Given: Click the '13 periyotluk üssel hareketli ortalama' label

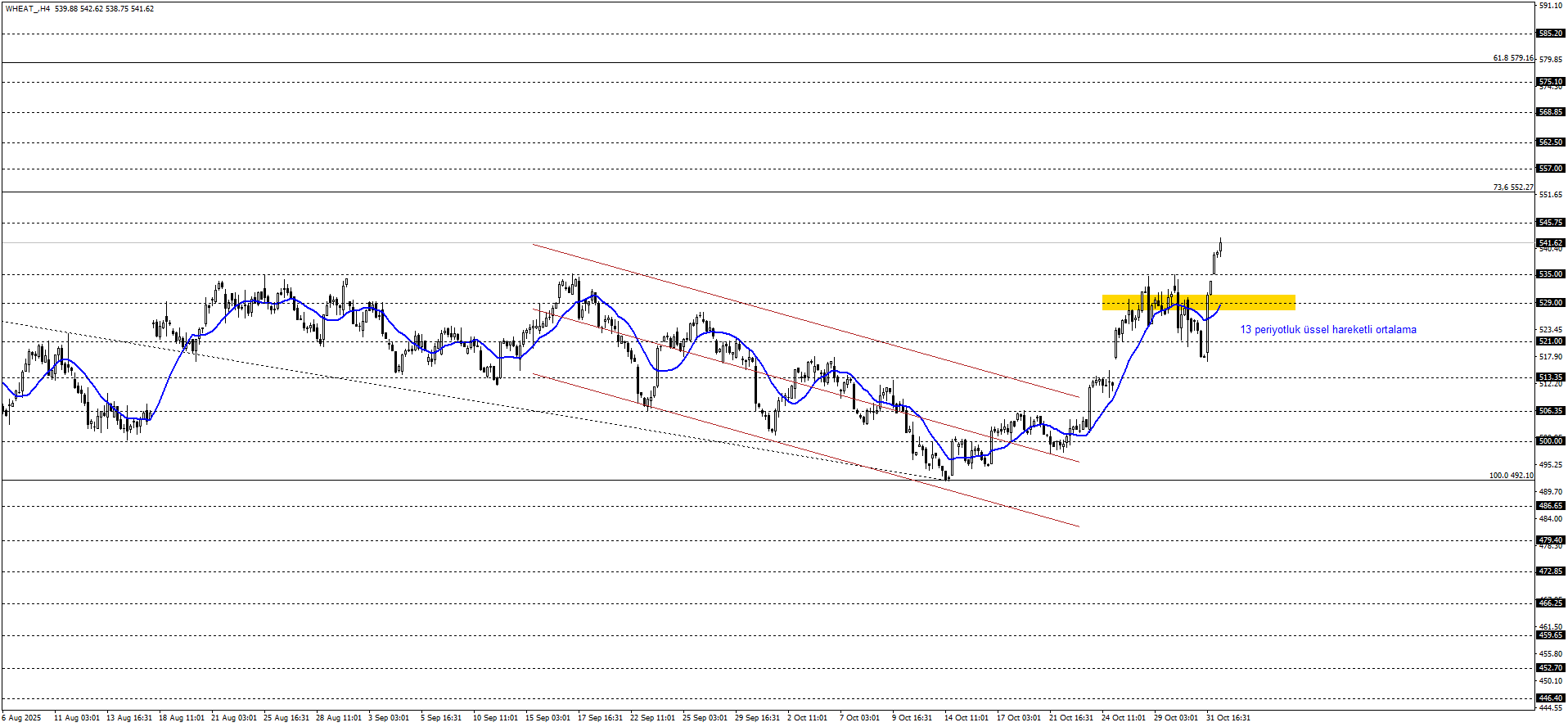Looking at the screenshot, I should pyautogui.click(x=1327, y=330).
